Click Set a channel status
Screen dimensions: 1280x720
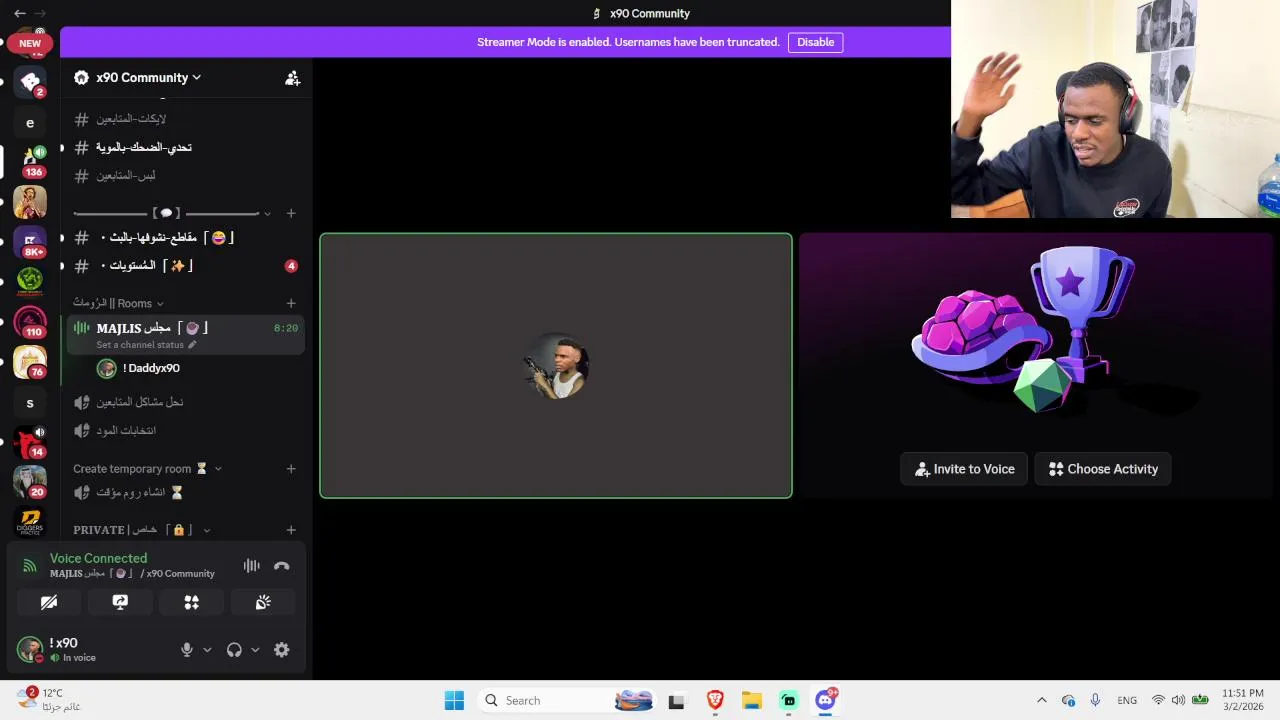click(146, 345)
